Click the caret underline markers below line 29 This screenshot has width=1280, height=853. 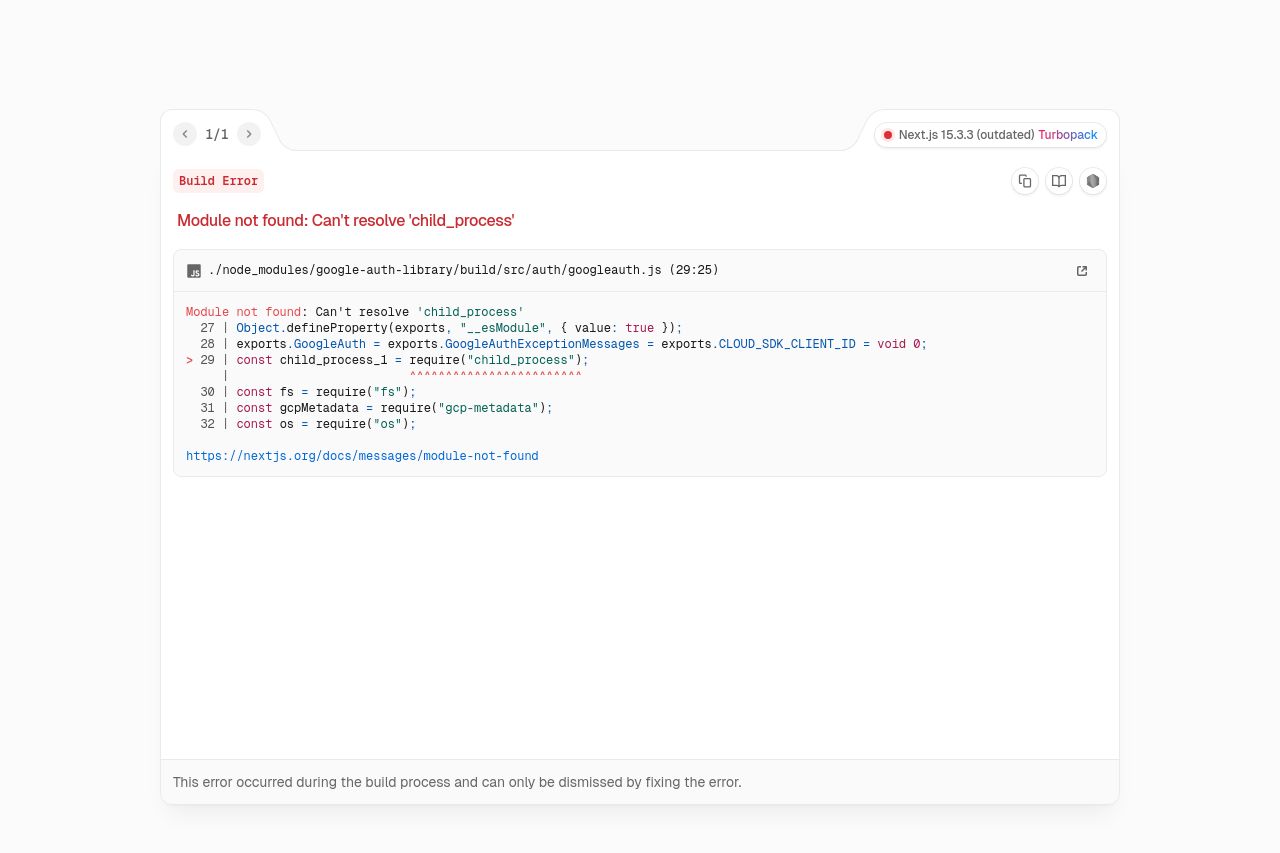coord(495,375)
